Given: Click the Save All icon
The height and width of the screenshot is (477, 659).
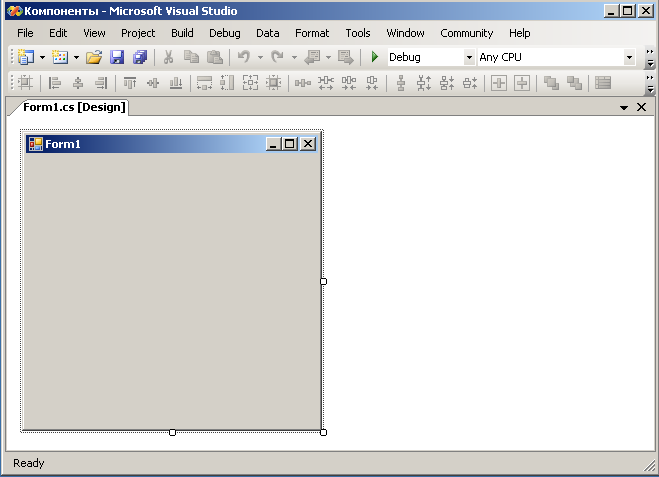Looking at the screenshot, I should [x=140, y=57].
